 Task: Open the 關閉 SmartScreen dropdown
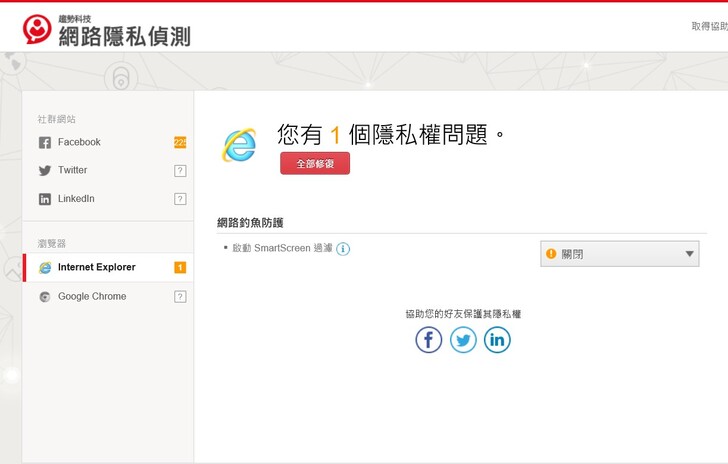[x=619, y=254]
